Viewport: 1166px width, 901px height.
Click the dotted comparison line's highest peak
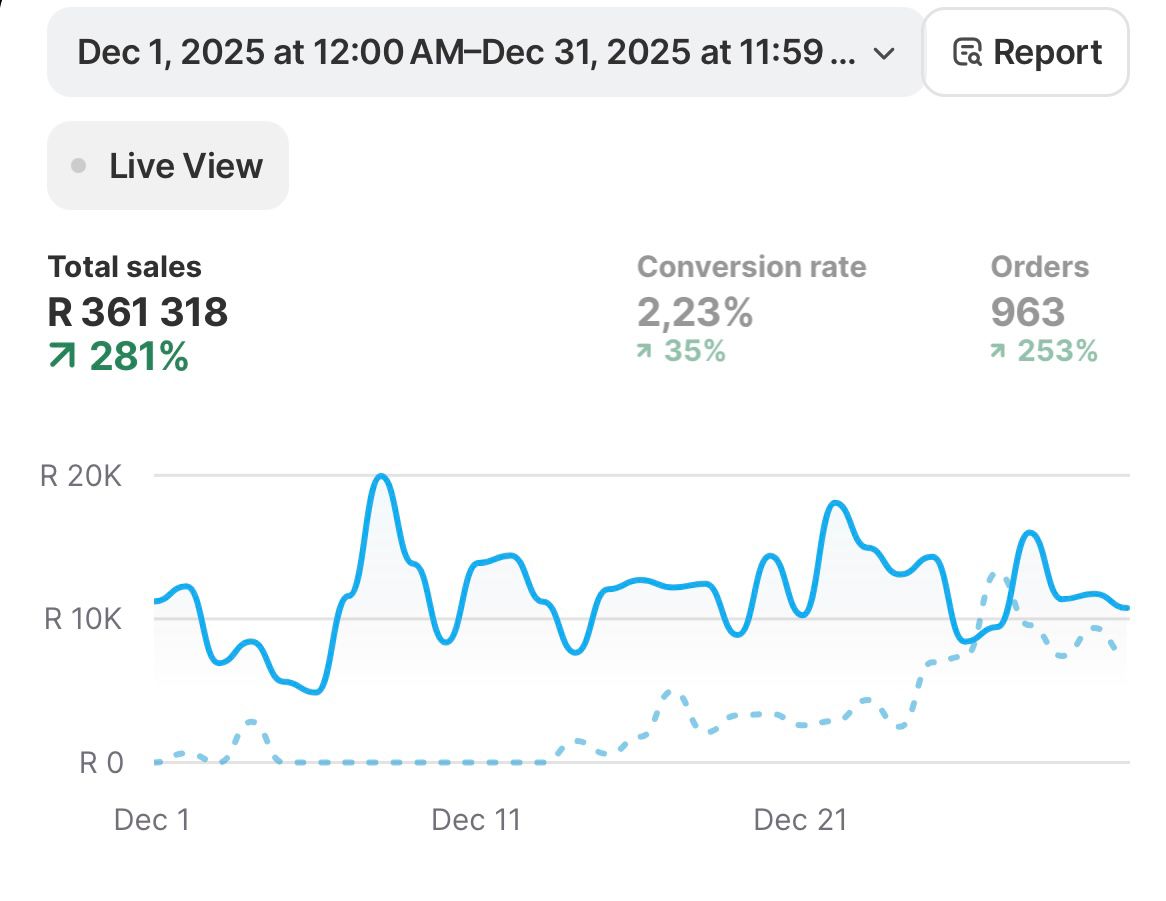click(992, 575)
